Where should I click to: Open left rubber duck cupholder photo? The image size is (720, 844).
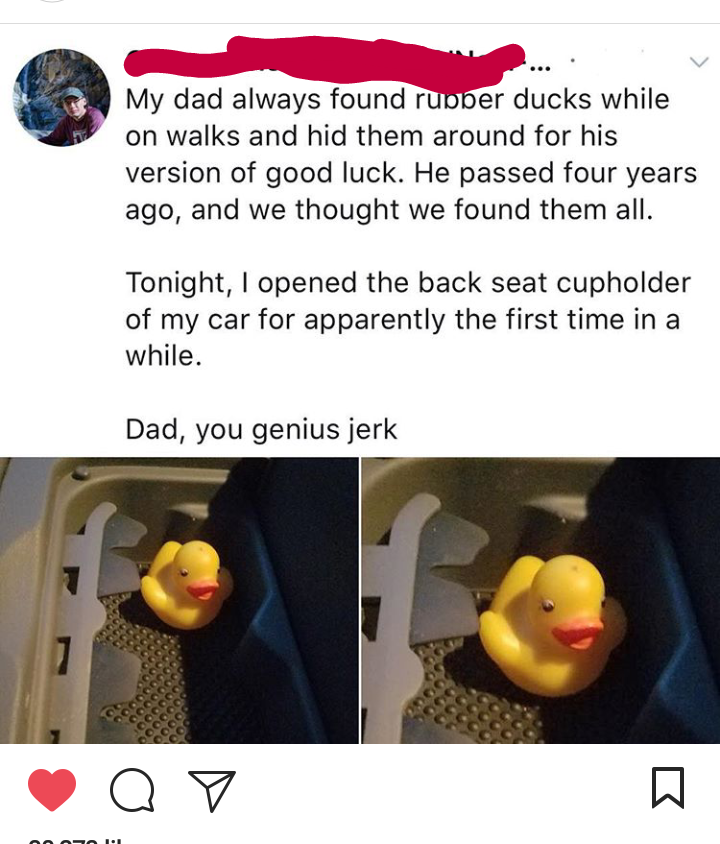179,600
